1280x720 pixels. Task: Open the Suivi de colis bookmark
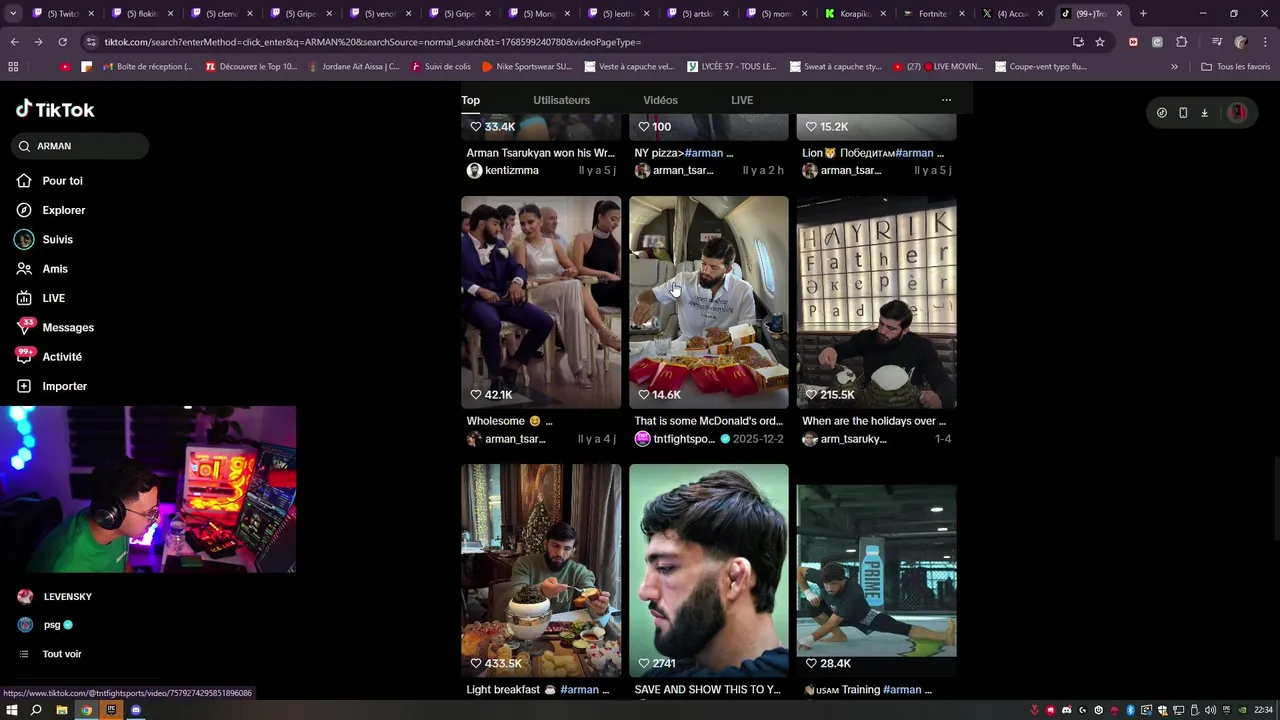[x=440, y=66]
